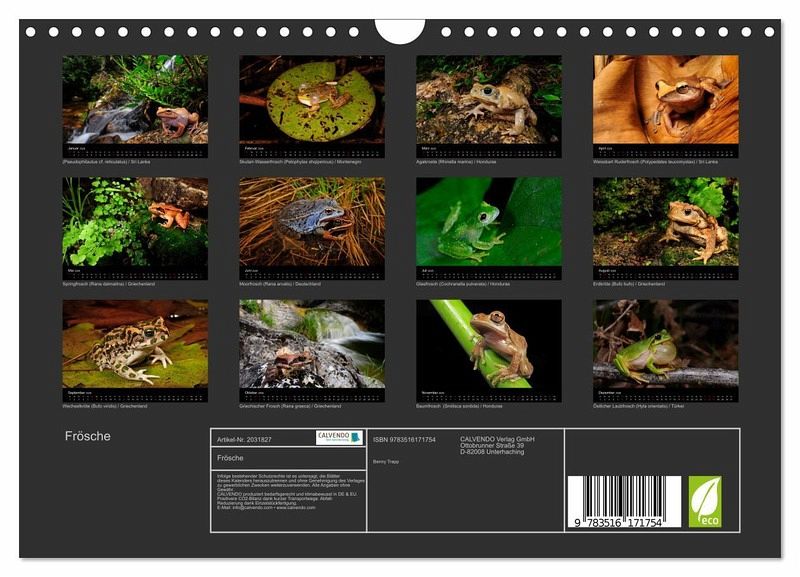Click the green eco leaf icon
800x577 pixels.
704,501
